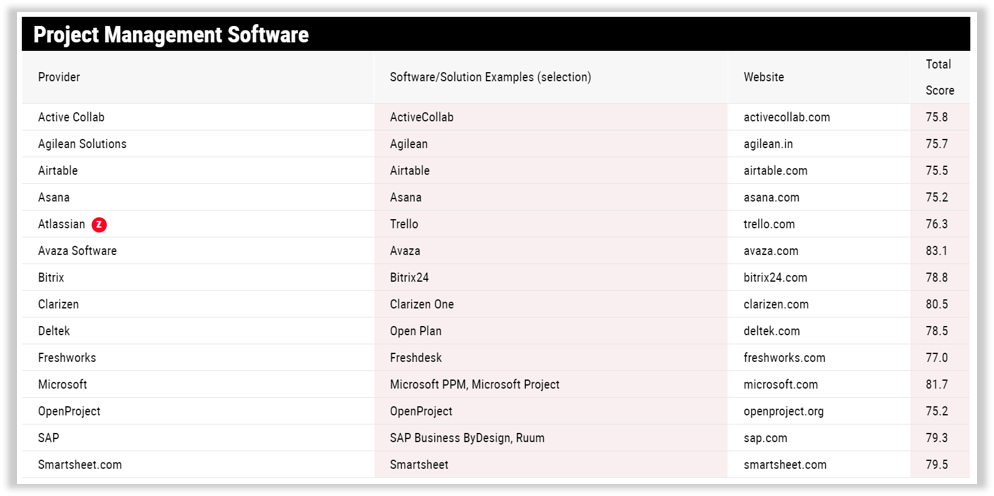Screen dimensions: 994x496
Task: Click the 83.1 score for Avaza
Action: pyautogui.click(x=937, y=251)
